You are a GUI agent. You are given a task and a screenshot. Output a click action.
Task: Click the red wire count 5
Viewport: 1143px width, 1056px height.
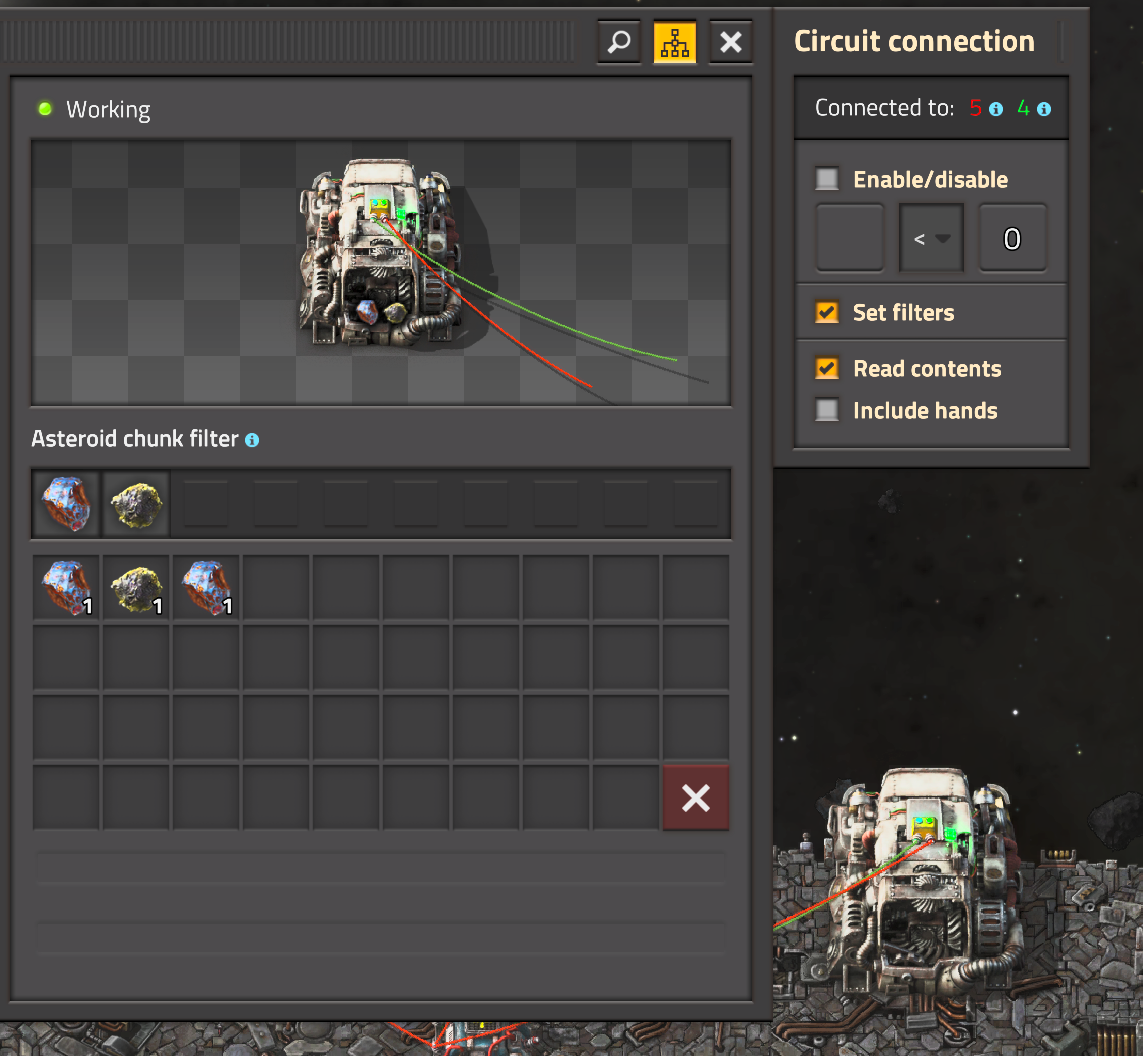coord(975,109)
